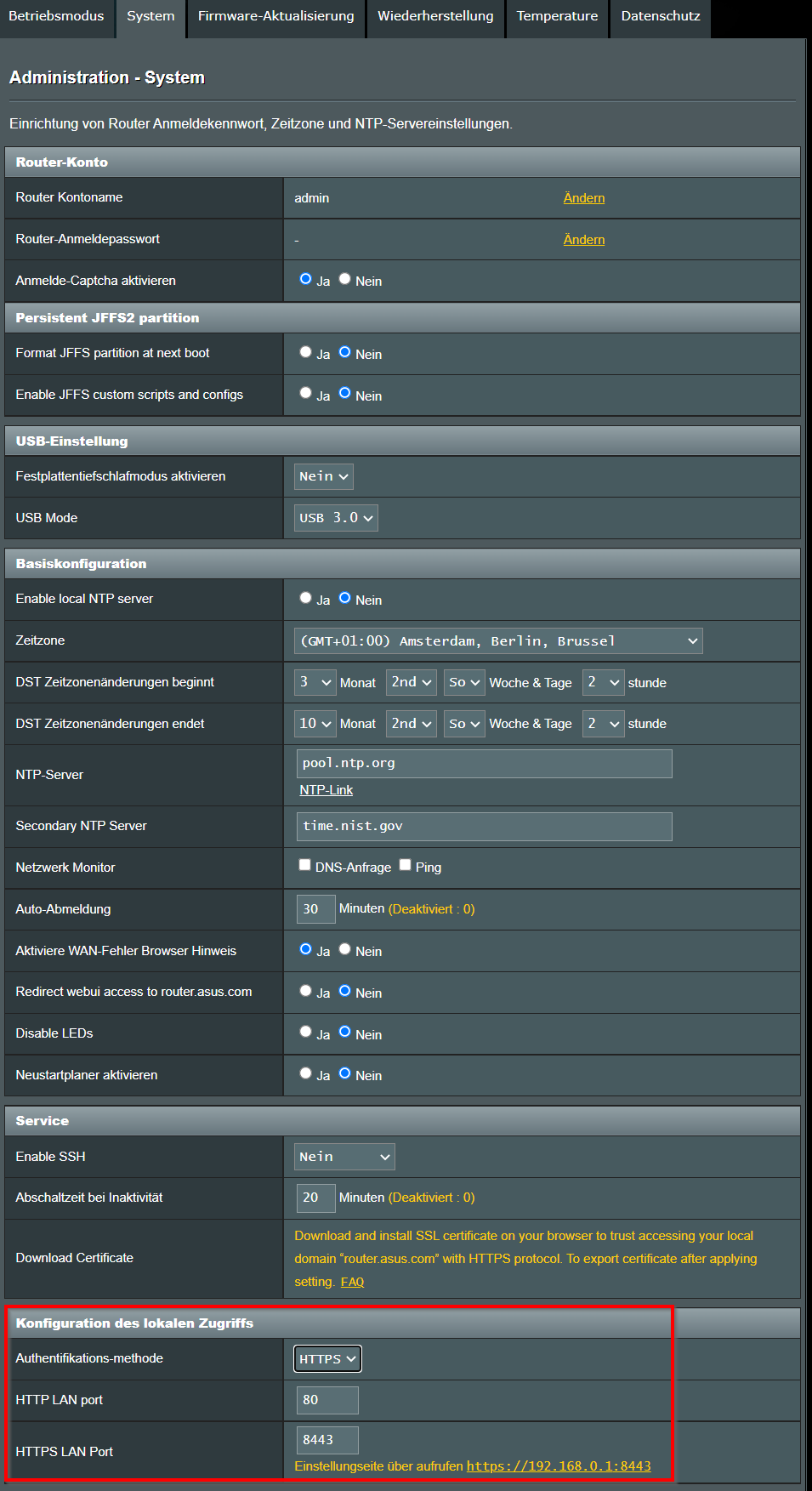Click Ändern next to Router-Anmeldepasswort
This screenshot has width=812, height=1491.
584,240
